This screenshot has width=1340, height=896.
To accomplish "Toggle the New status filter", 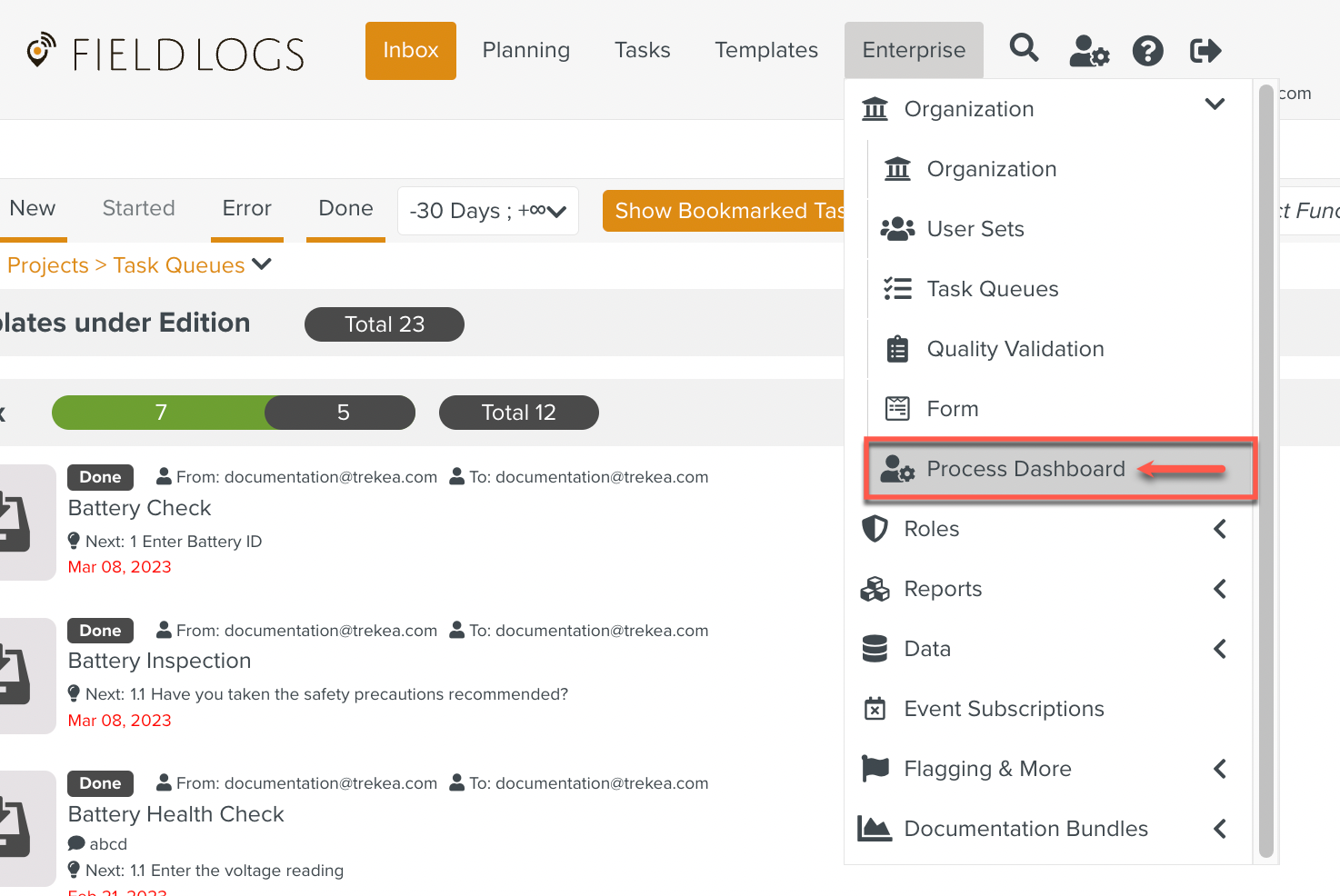I will [x=33, y=209].
